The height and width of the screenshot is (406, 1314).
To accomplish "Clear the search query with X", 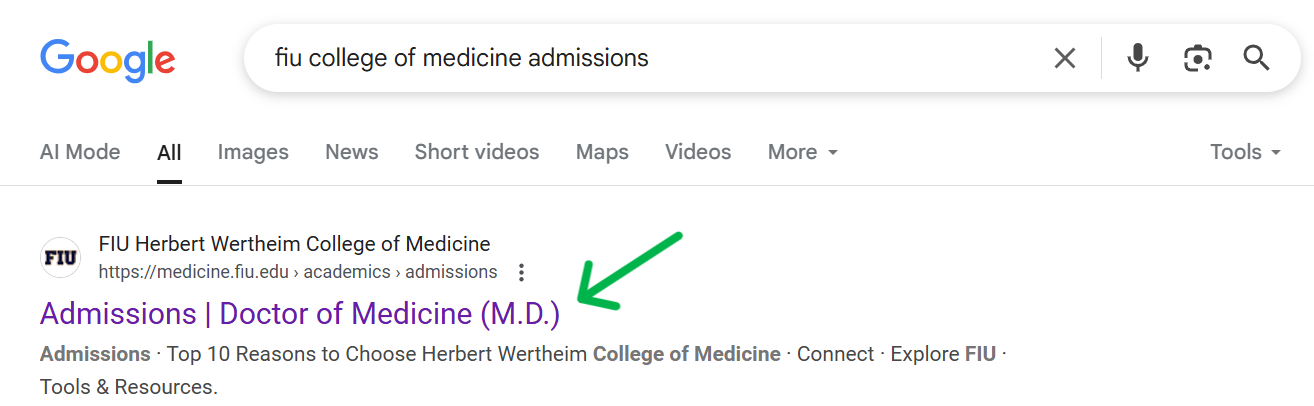I will 1065,58.
